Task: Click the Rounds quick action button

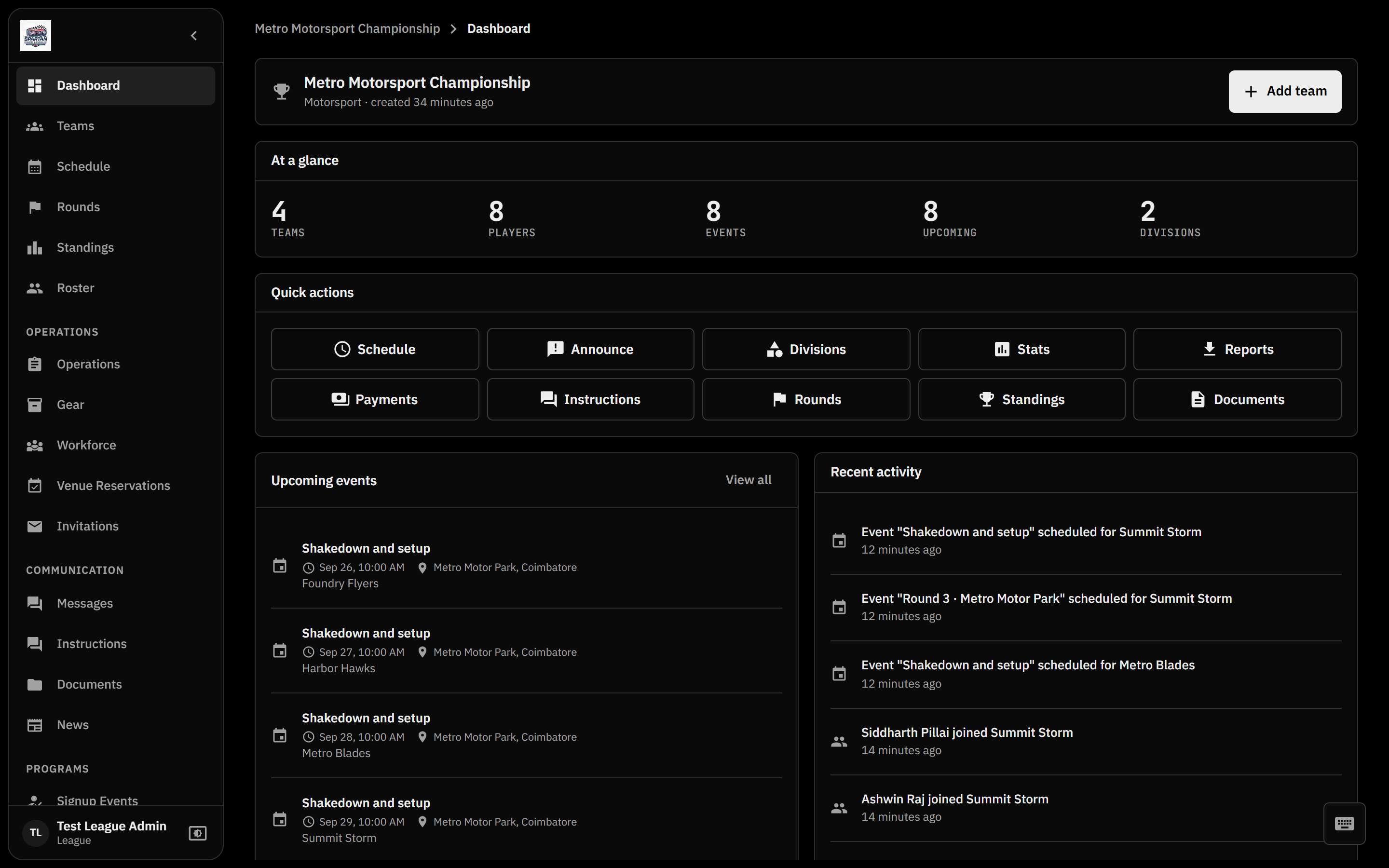Action: tap(806, 400)
